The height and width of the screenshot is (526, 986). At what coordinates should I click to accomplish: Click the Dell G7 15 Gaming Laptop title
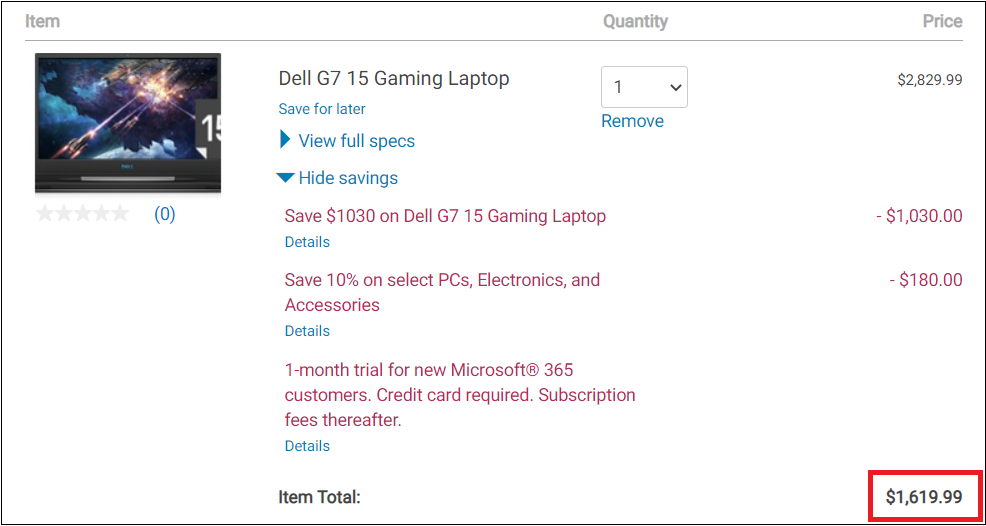(x=394, y=79)
